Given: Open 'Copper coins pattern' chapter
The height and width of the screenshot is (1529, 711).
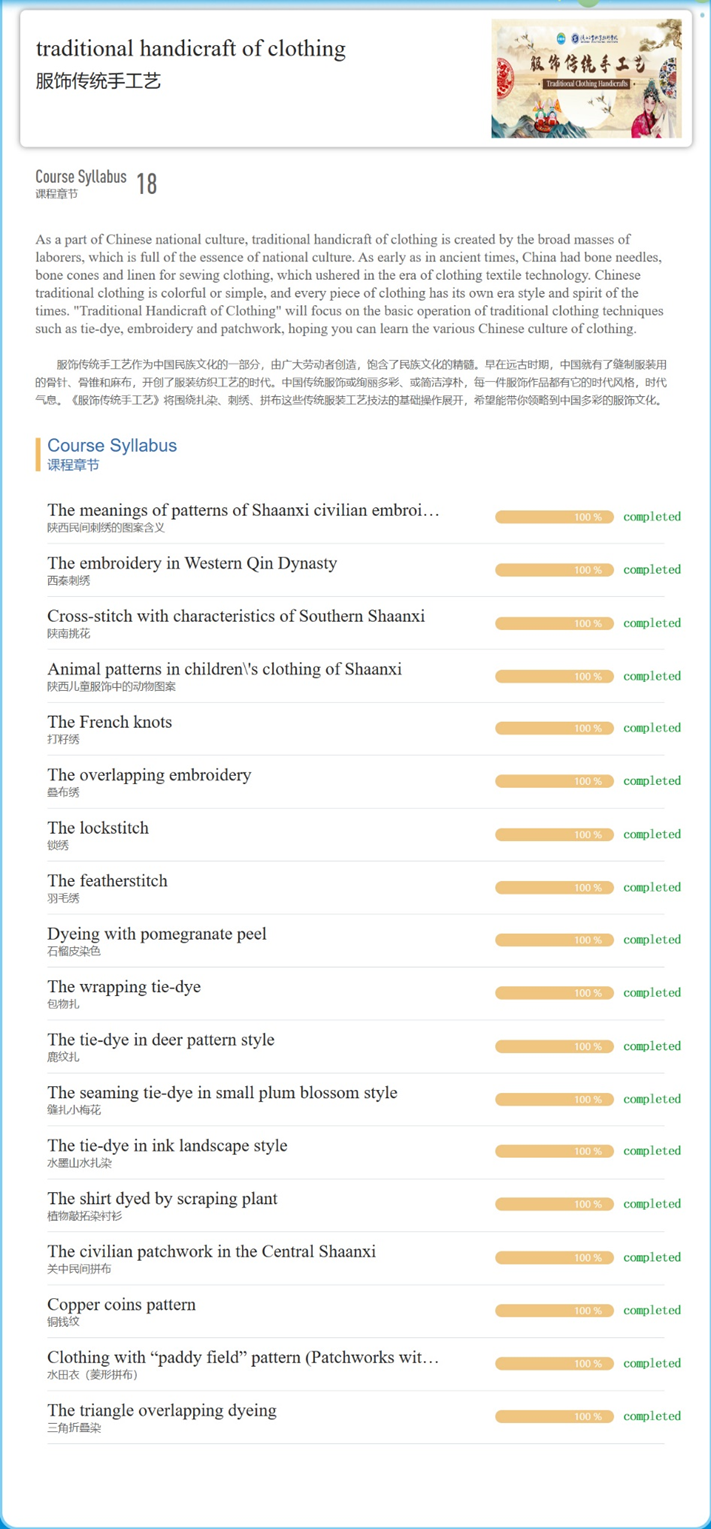Looking at the screenshot, I should pyautogui.click(x=122, y=1306).
